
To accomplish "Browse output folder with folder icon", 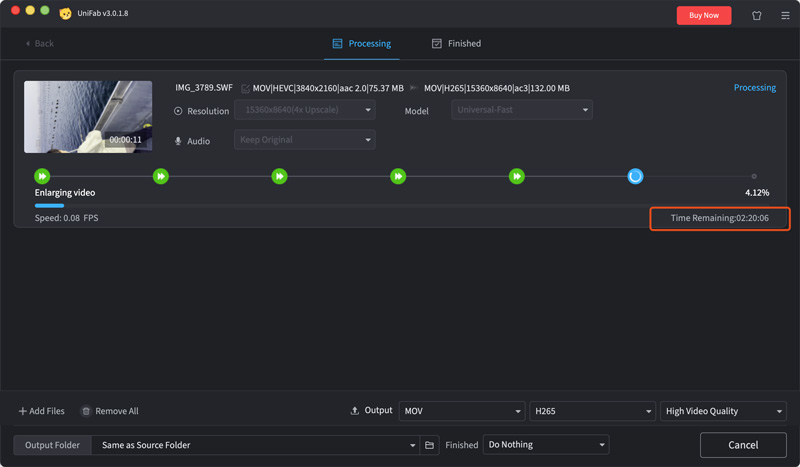I will (430, 445).
